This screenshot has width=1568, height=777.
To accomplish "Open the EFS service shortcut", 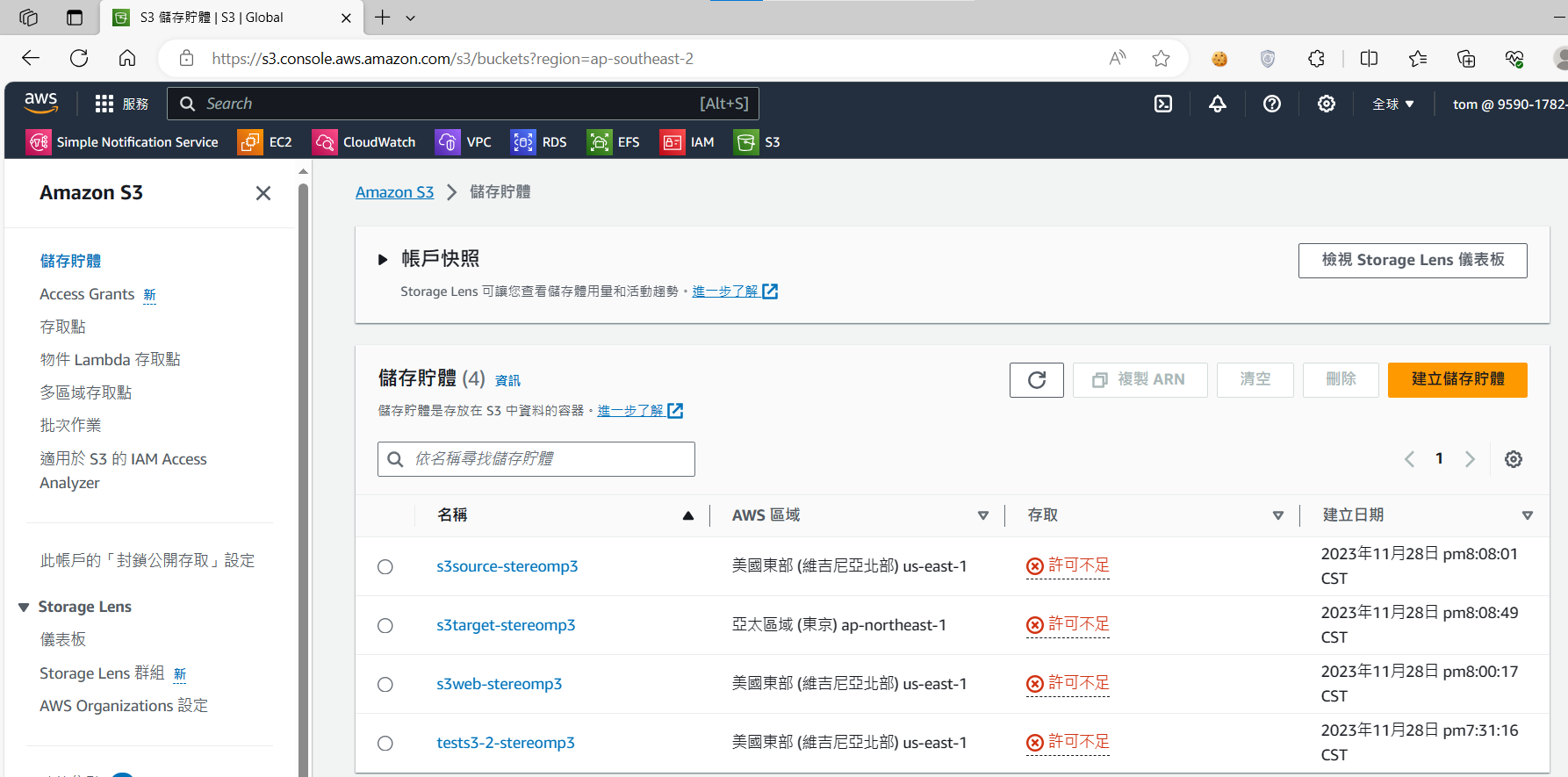I will (614, 141).
